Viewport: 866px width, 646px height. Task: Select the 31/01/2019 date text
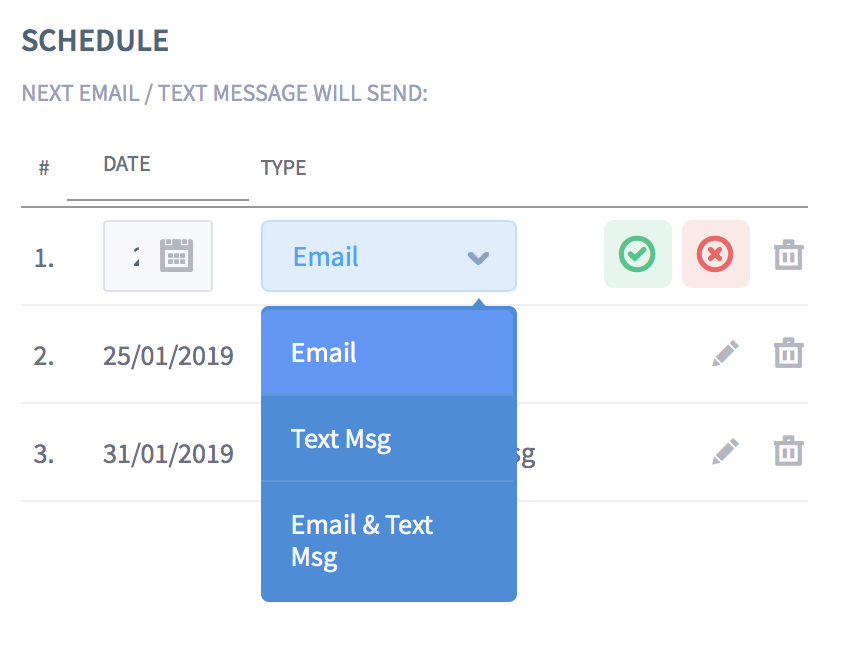coord(168,454)
